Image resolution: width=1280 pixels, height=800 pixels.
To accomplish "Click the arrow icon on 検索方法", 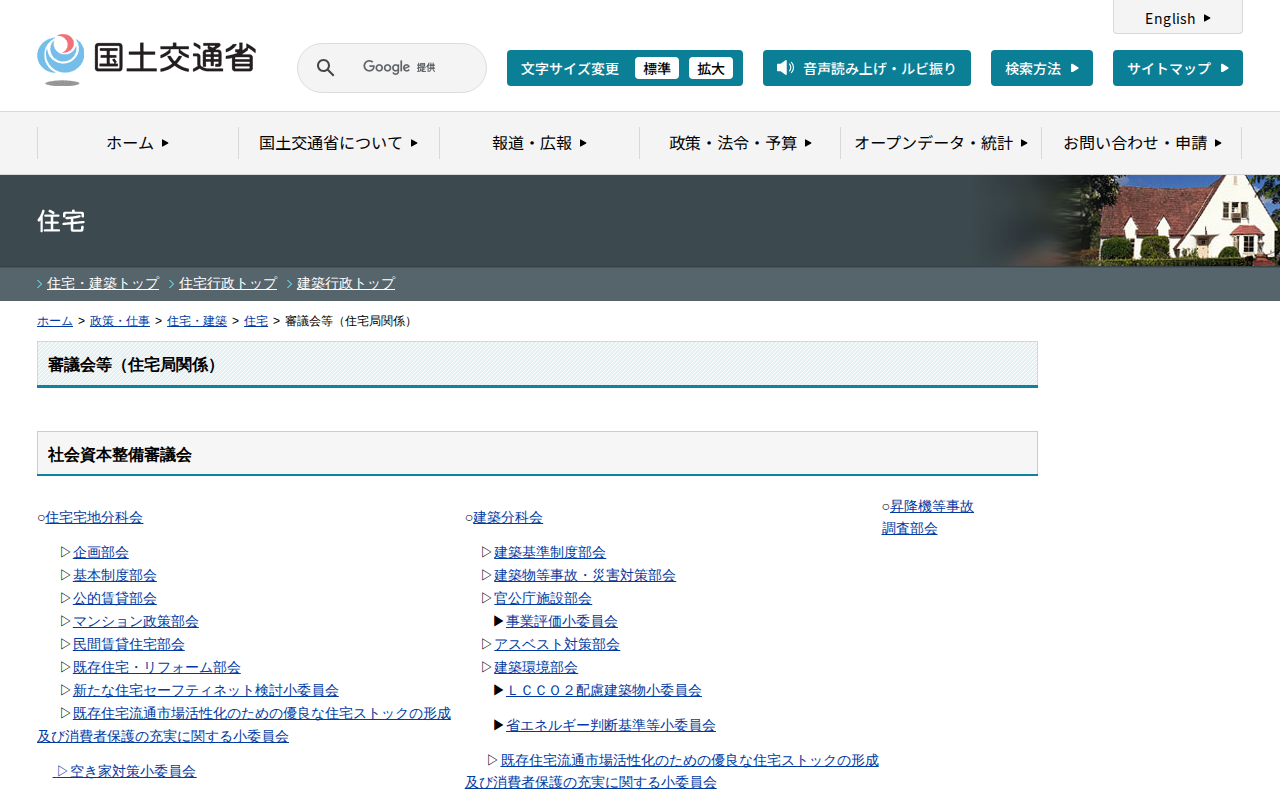I will coord(1075,68).
